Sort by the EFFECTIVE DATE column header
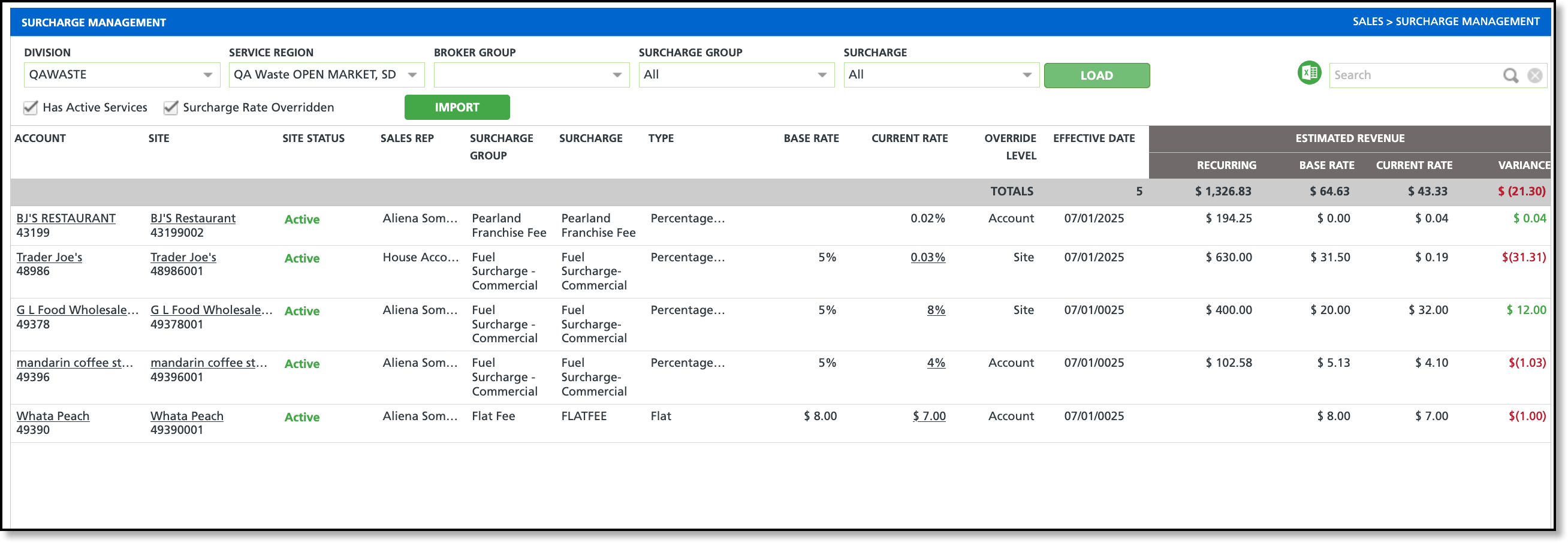Viewport: 1568px width, 543px height. coord(1094,139)
